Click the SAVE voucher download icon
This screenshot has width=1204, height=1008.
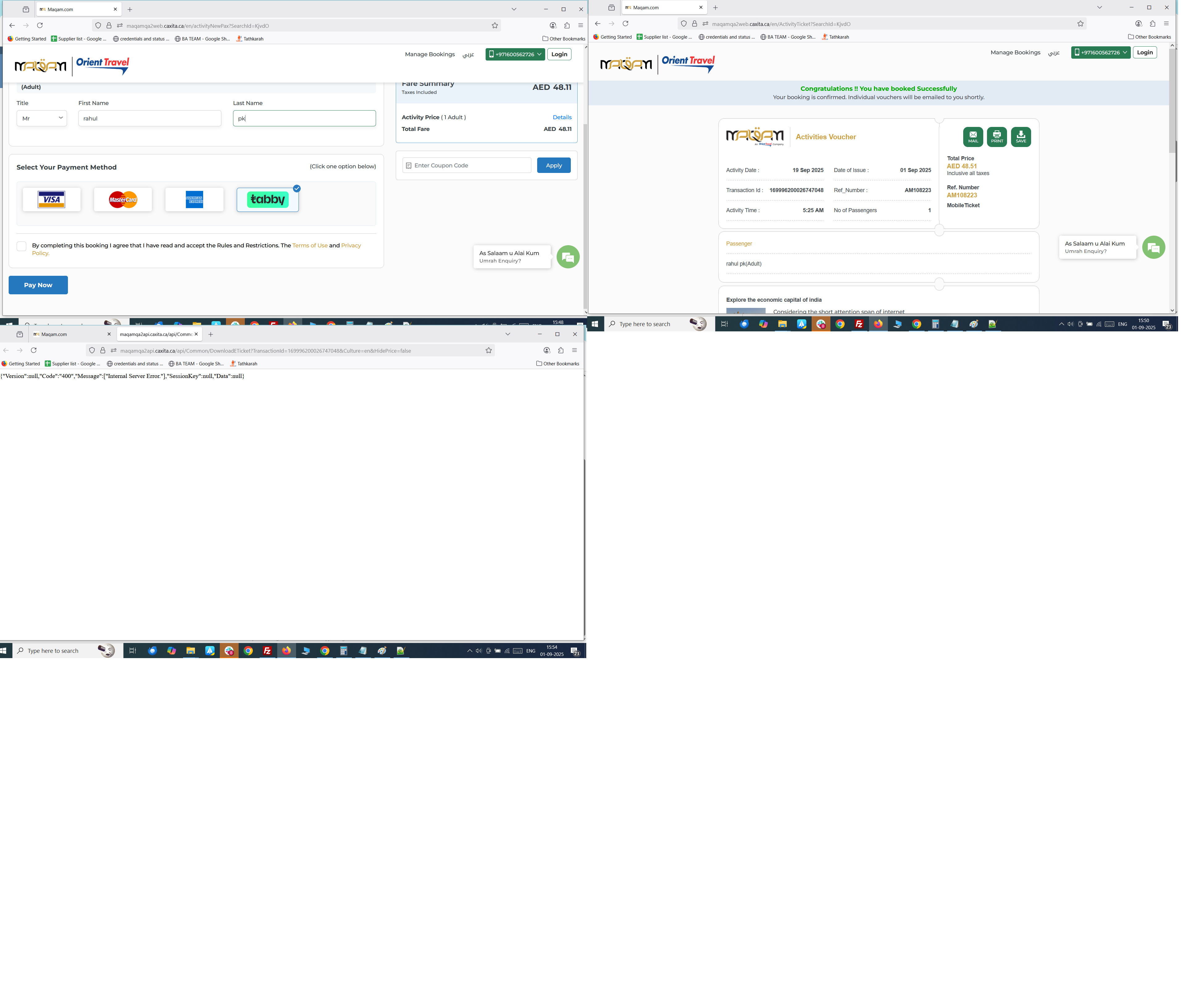click(1021, 136)
